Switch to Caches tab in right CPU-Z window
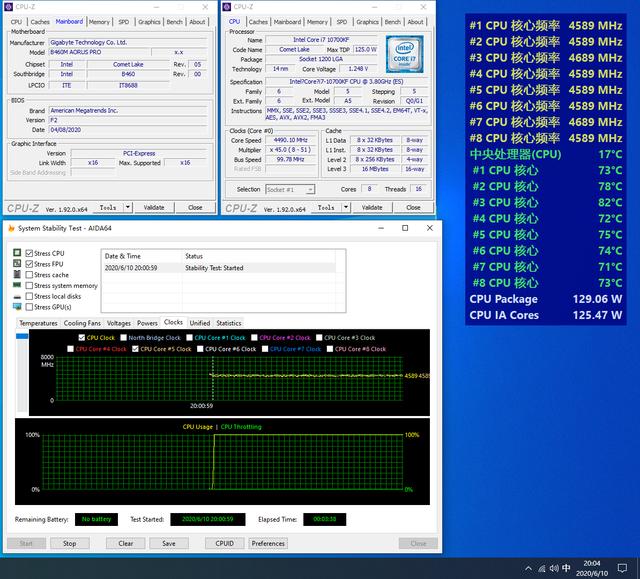 coord(258,22)
